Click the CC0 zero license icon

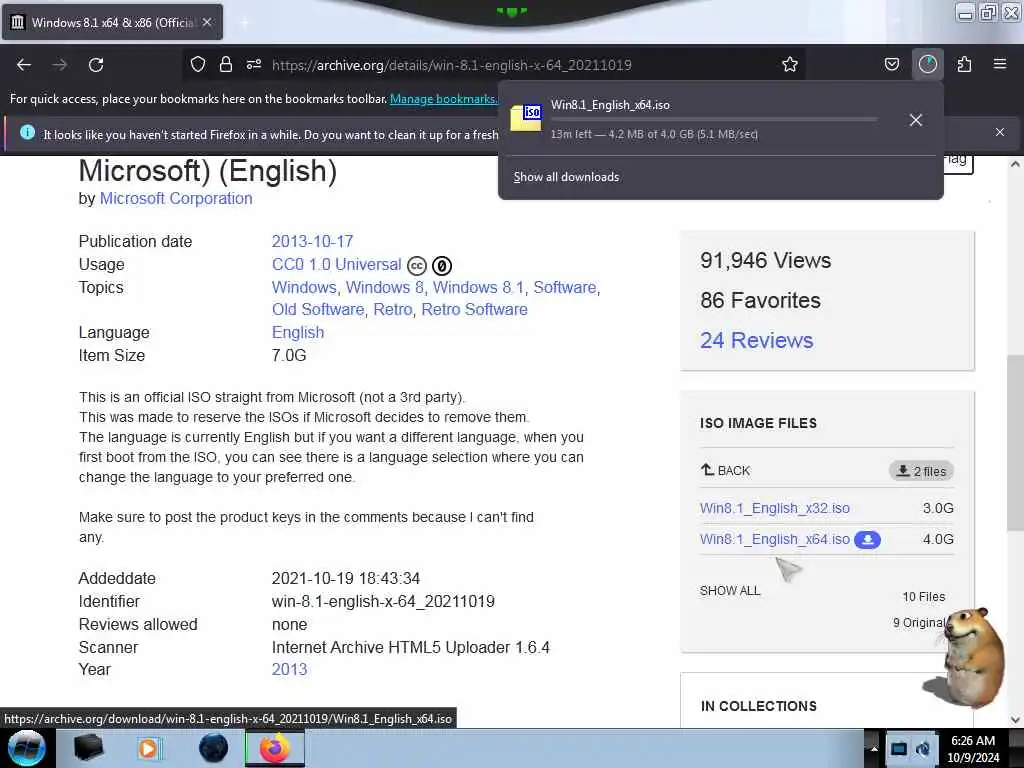pos(441,266)
